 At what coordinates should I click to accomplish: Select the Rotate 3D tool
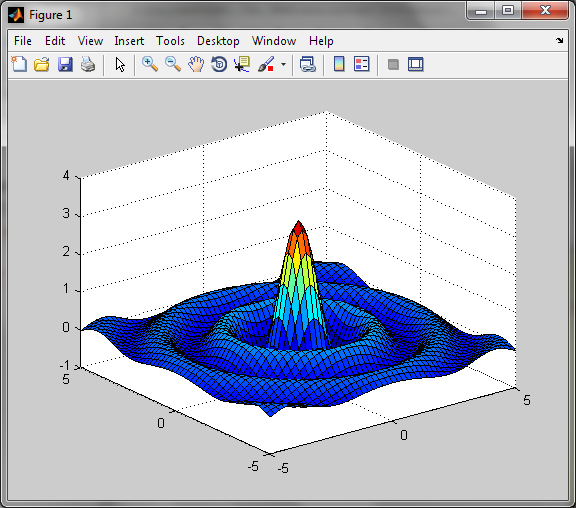coord(219,64)
